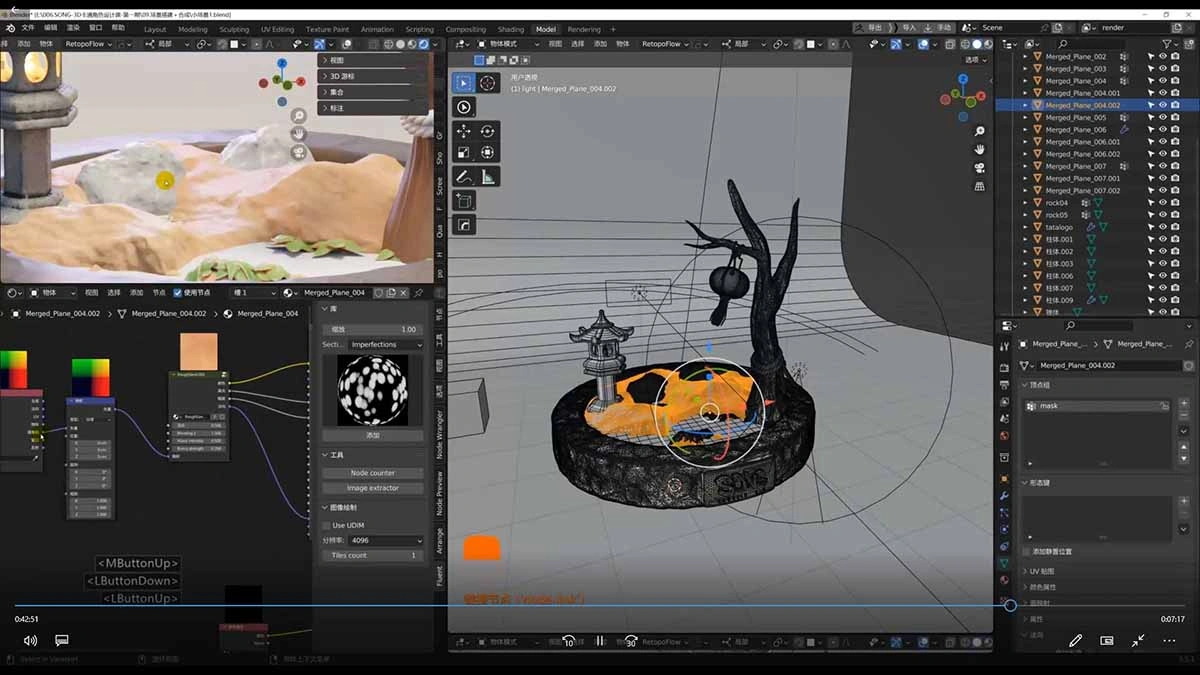Select the Move tool in viewport toolbar
The image size is (1200, 675).
pos(464,131)
